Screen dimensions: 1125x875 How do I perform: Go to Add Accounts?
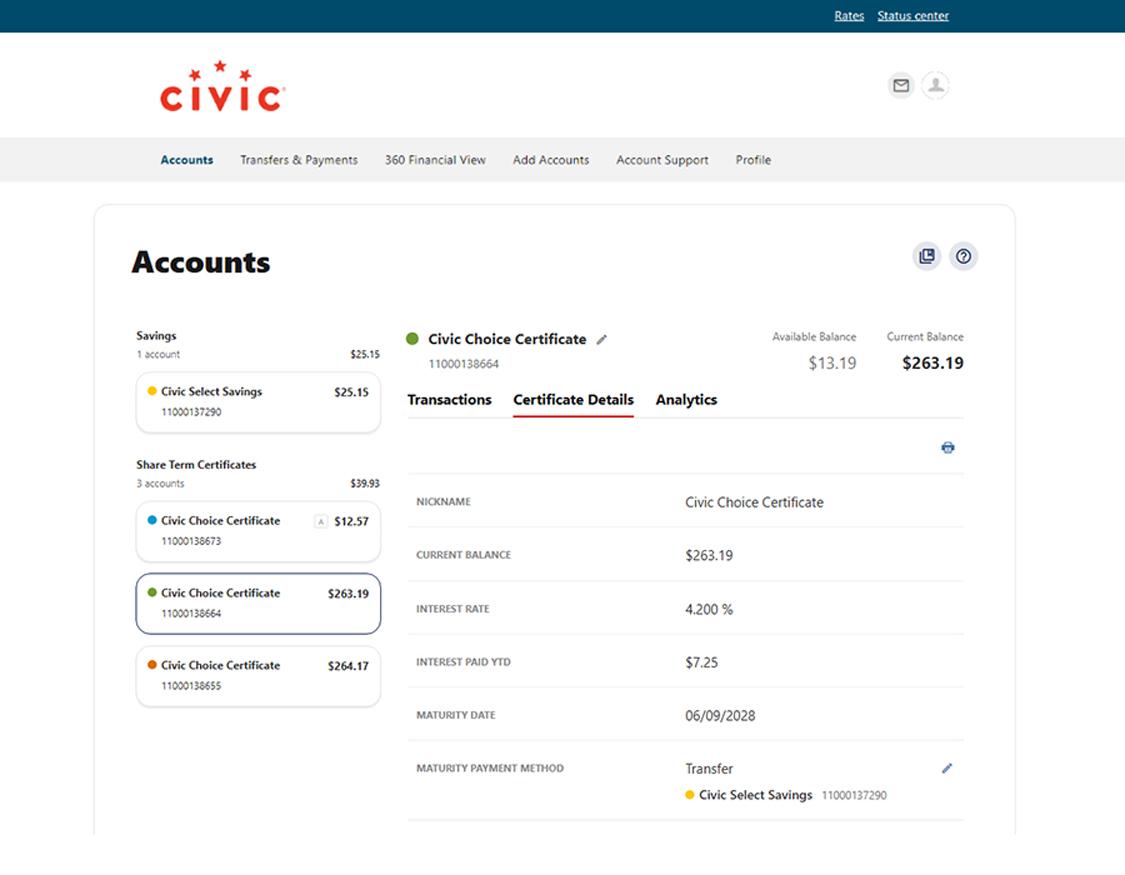click(550, 160)
